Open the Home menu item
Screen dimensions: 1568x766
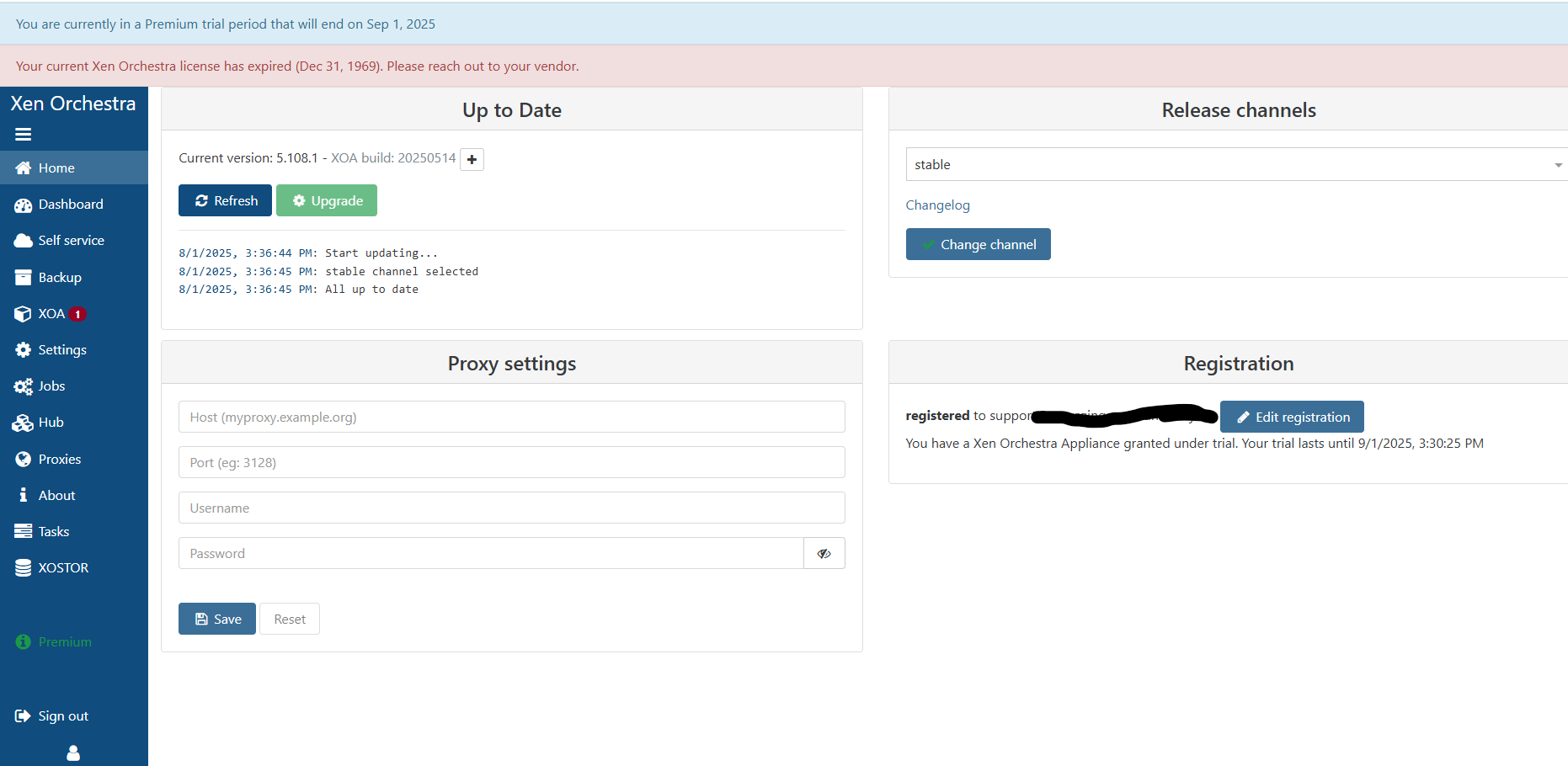pyautogui.click(x=74, y=168)
